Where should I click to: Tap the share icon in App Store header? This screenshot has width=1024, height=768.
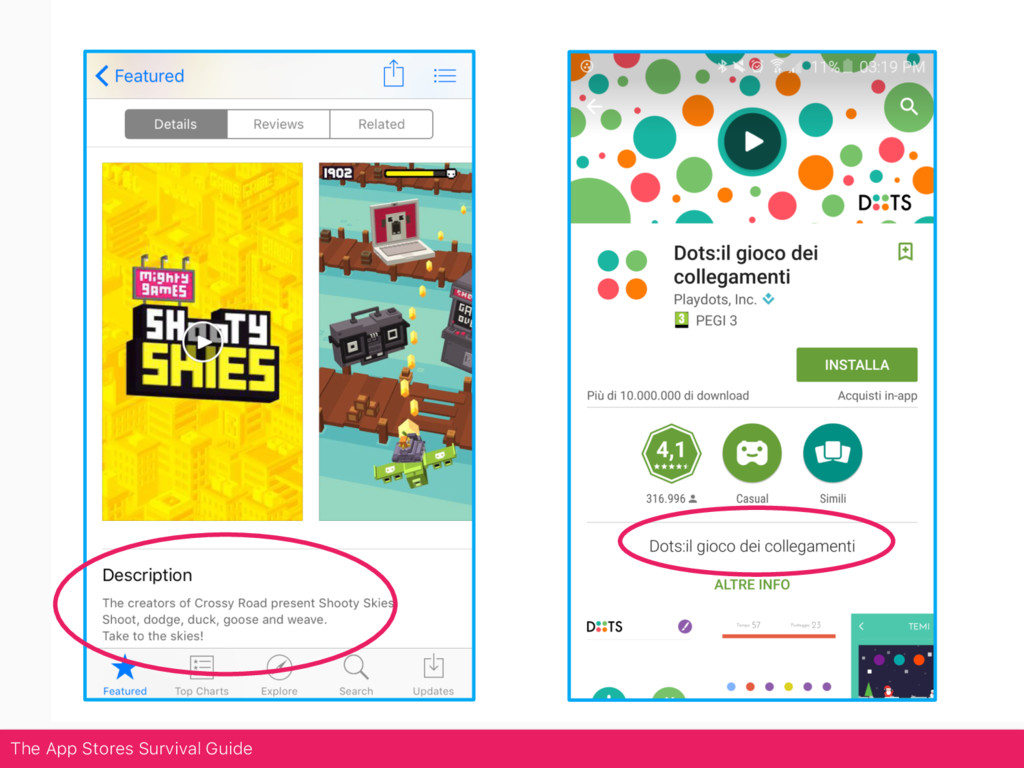coord(393,73)
